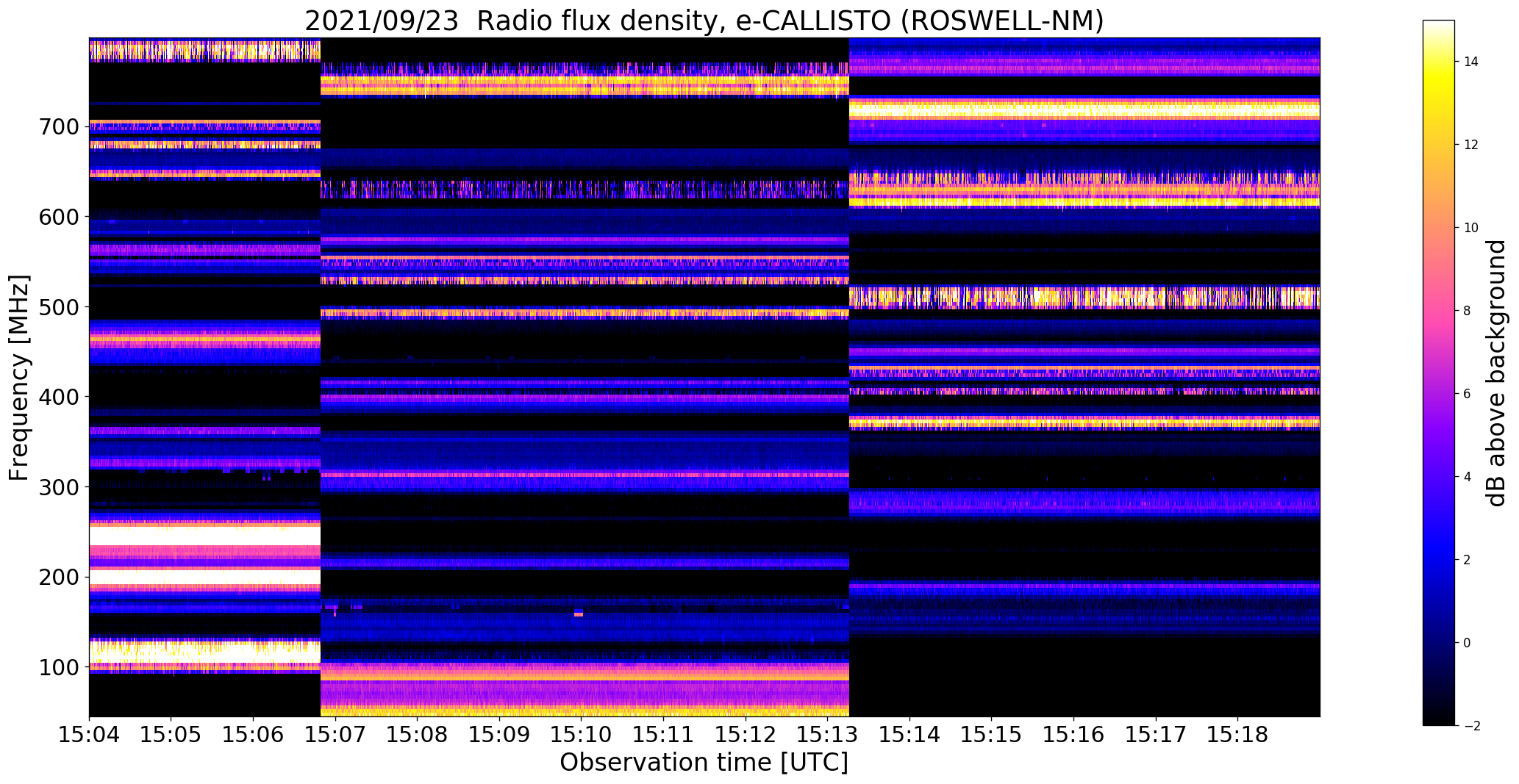
Task: Click the 'Frequency [MHz]' y-axis label
Action: click(x=19, y=378)
